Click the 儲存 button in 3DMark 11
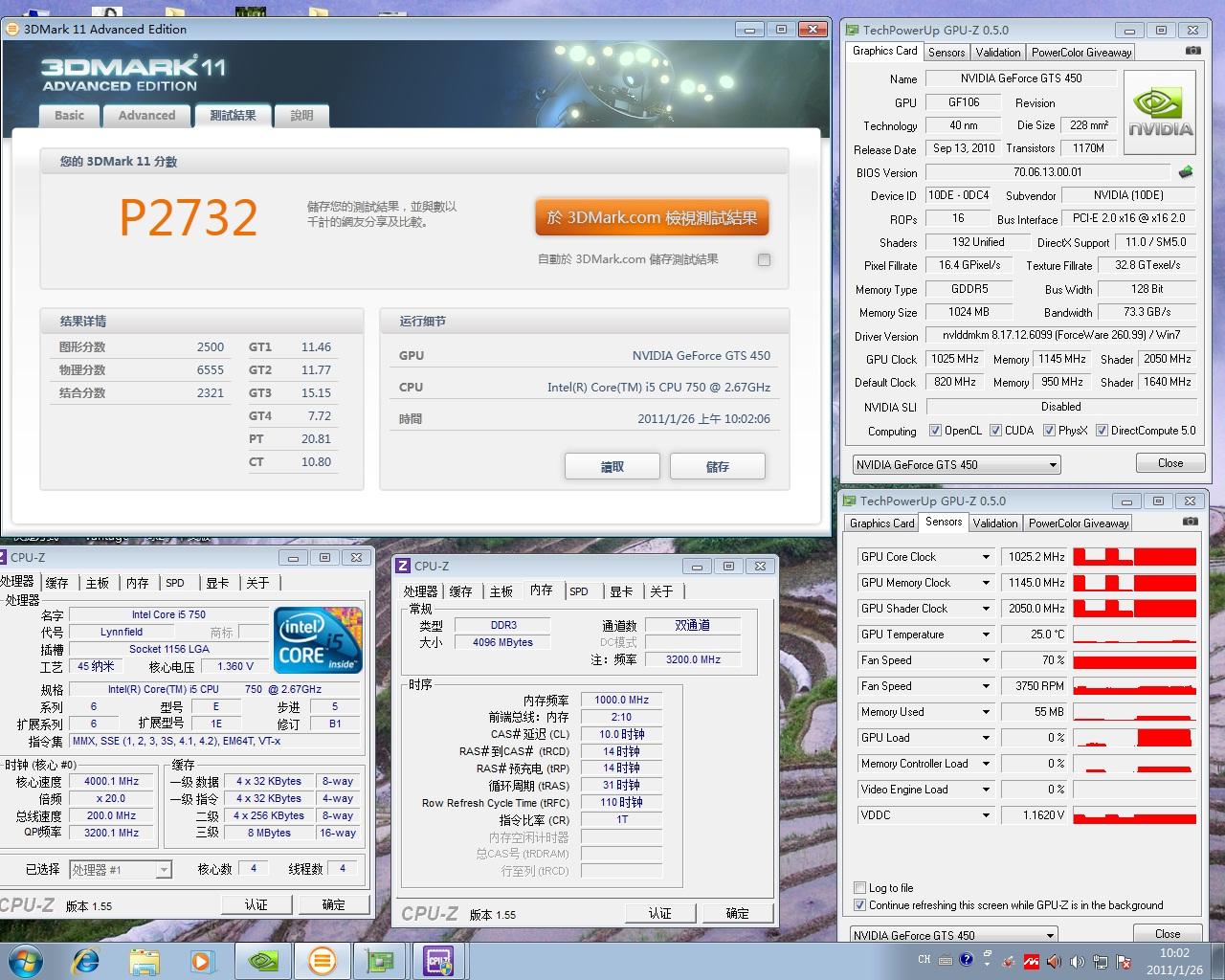The height and width of the screenshot is (980, 1225). [718, 466]
